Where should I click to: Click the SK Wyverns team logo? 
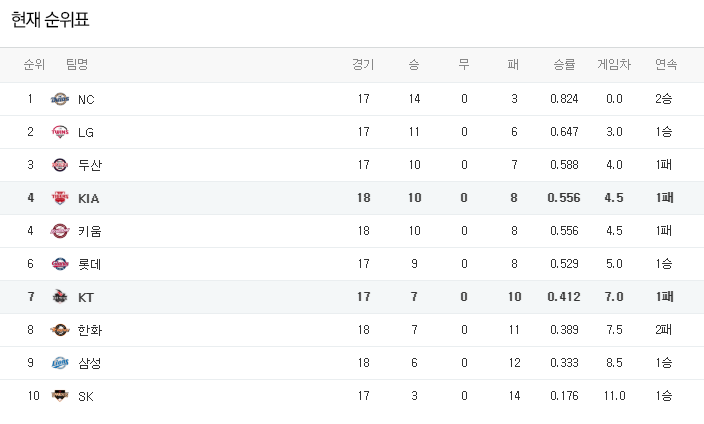[60, 396]
